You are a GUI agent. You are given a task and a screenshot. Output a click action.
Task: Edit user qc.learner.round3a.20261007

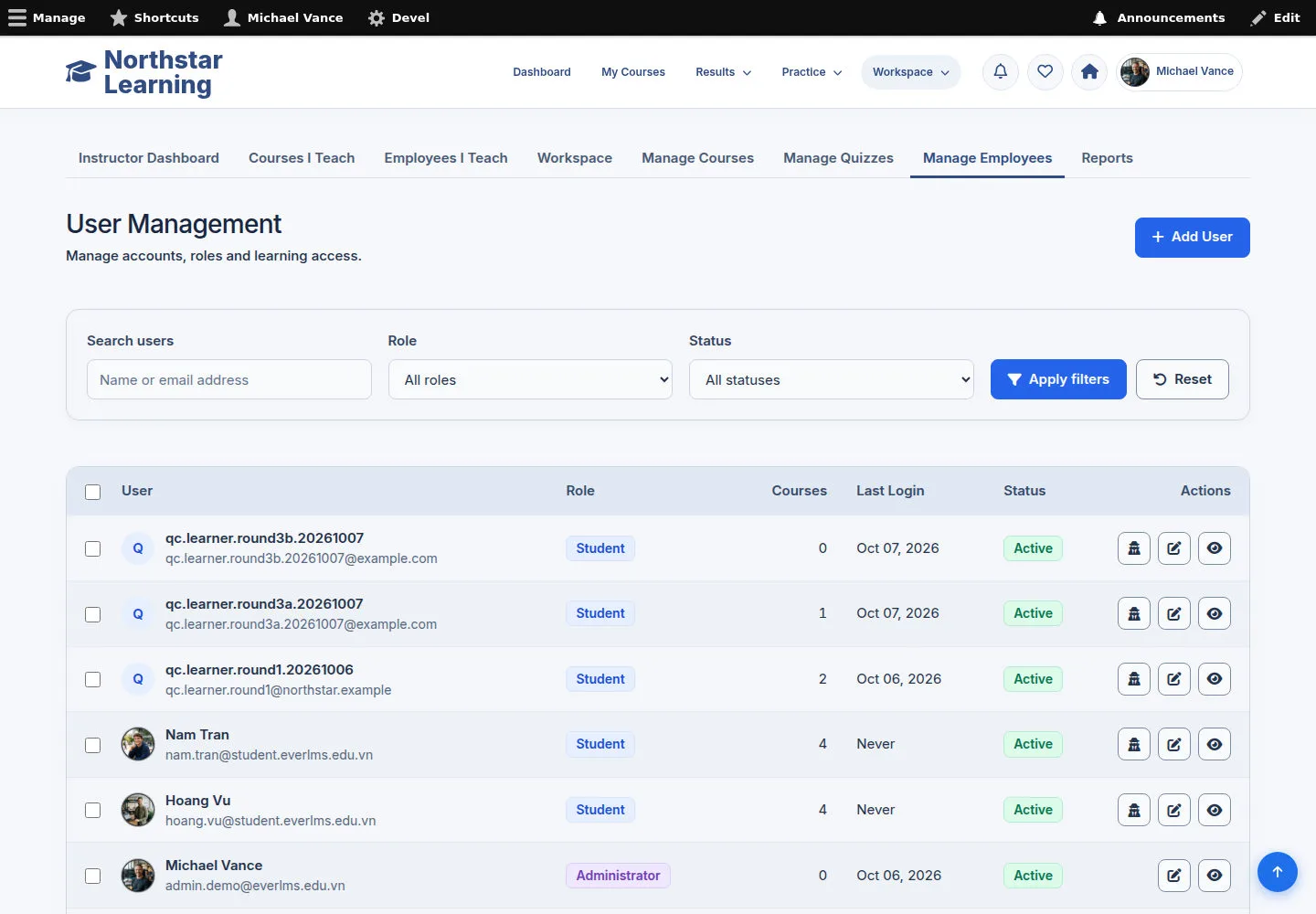[1174, 613]
